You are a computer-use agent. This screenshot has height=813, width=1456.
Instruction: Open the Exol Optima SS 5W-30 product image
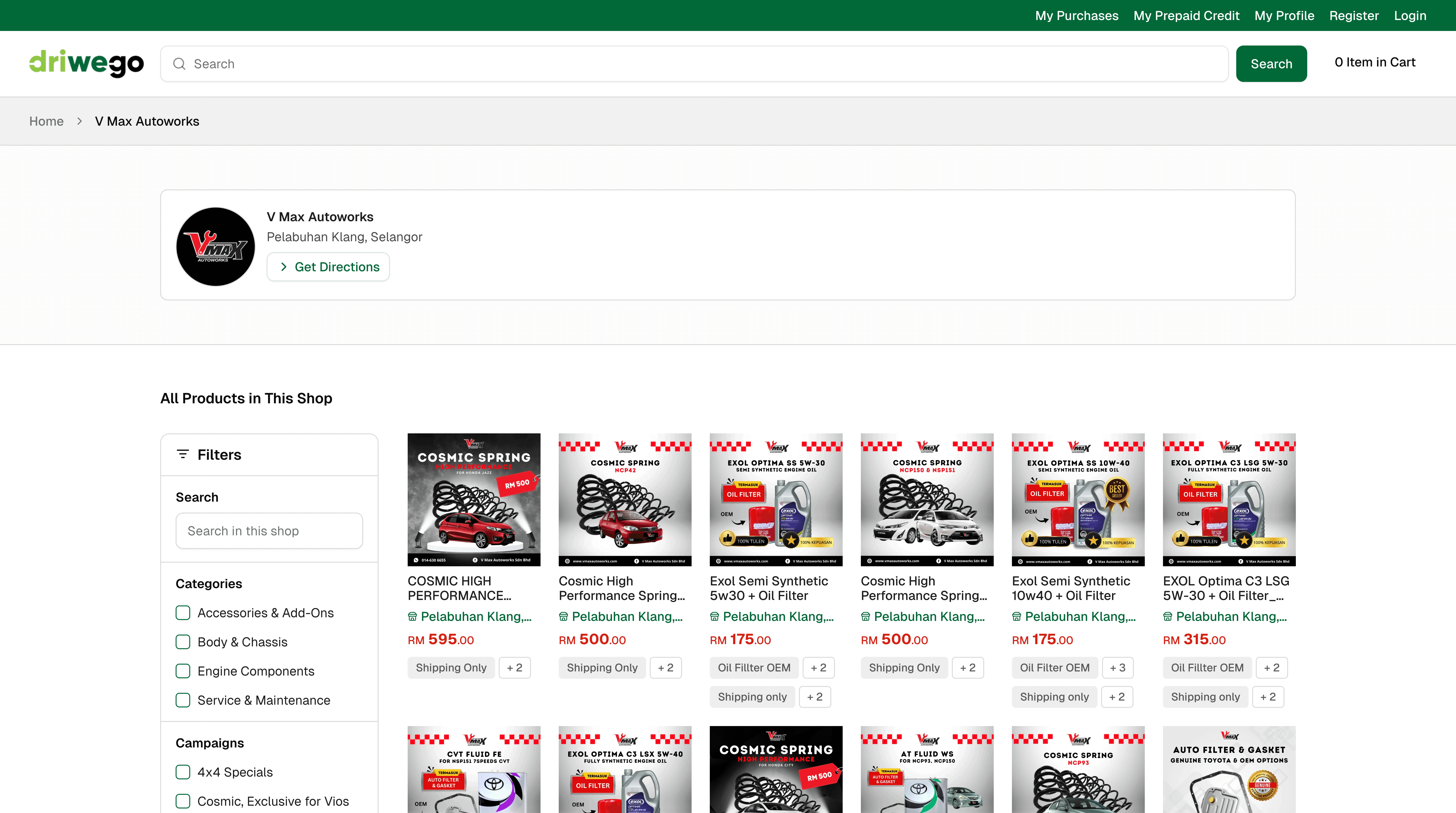(776, 500)
